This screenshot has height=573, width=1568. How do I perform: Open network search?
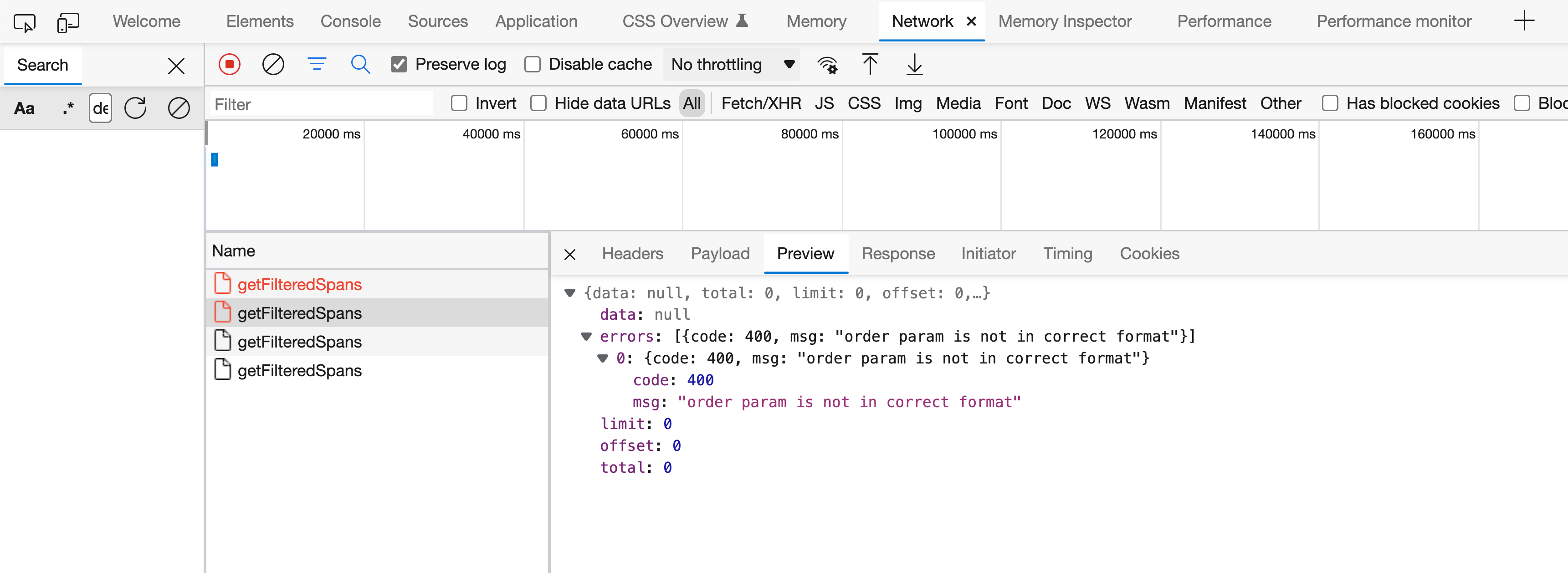(x=361, y=64)
